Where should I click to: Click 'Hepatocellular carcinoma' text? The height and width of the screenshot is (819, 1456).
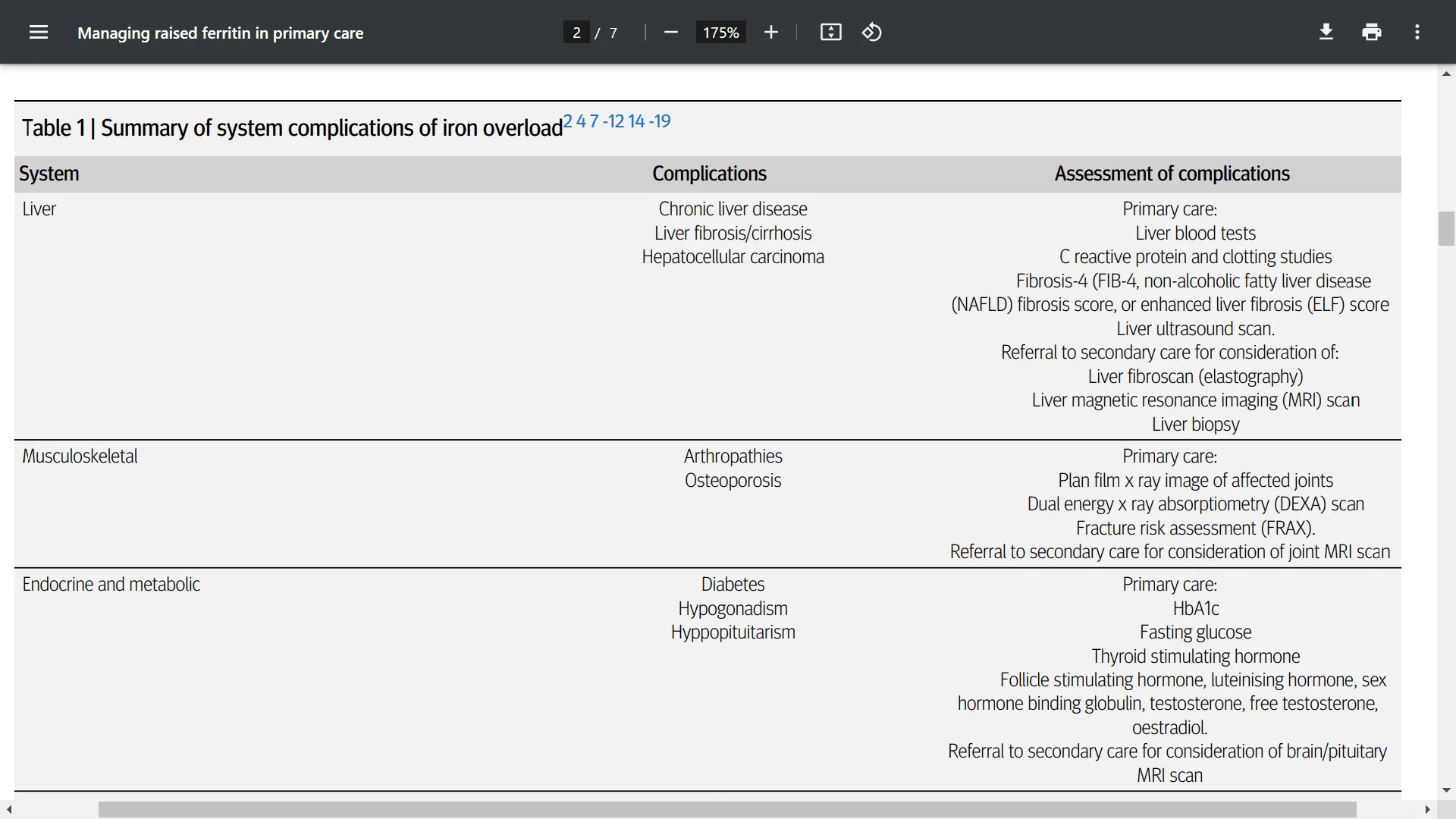pos(733,256)
